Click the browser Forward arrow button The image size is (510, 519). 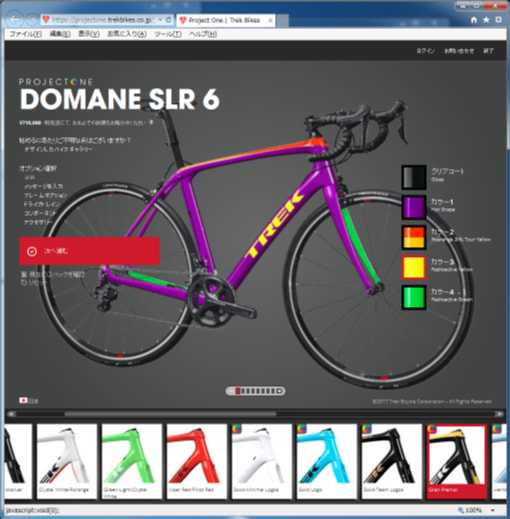[32, 20]
